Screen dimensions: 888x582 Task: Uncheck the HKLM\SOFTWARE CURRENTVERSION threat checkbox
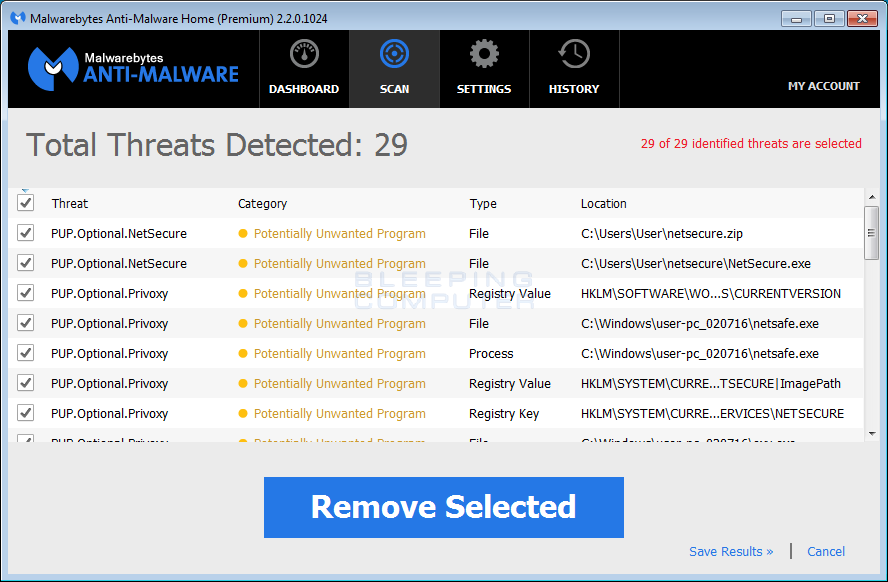[x=25, y=293]
